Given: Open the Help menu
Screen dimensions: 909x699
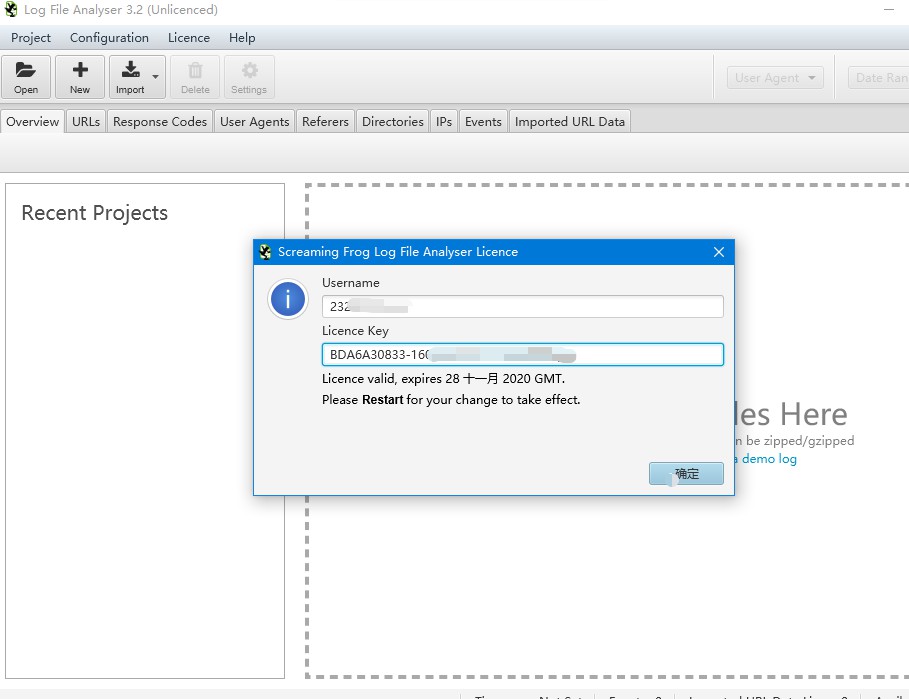Looking at the screenshot, I should coord(242,38).
